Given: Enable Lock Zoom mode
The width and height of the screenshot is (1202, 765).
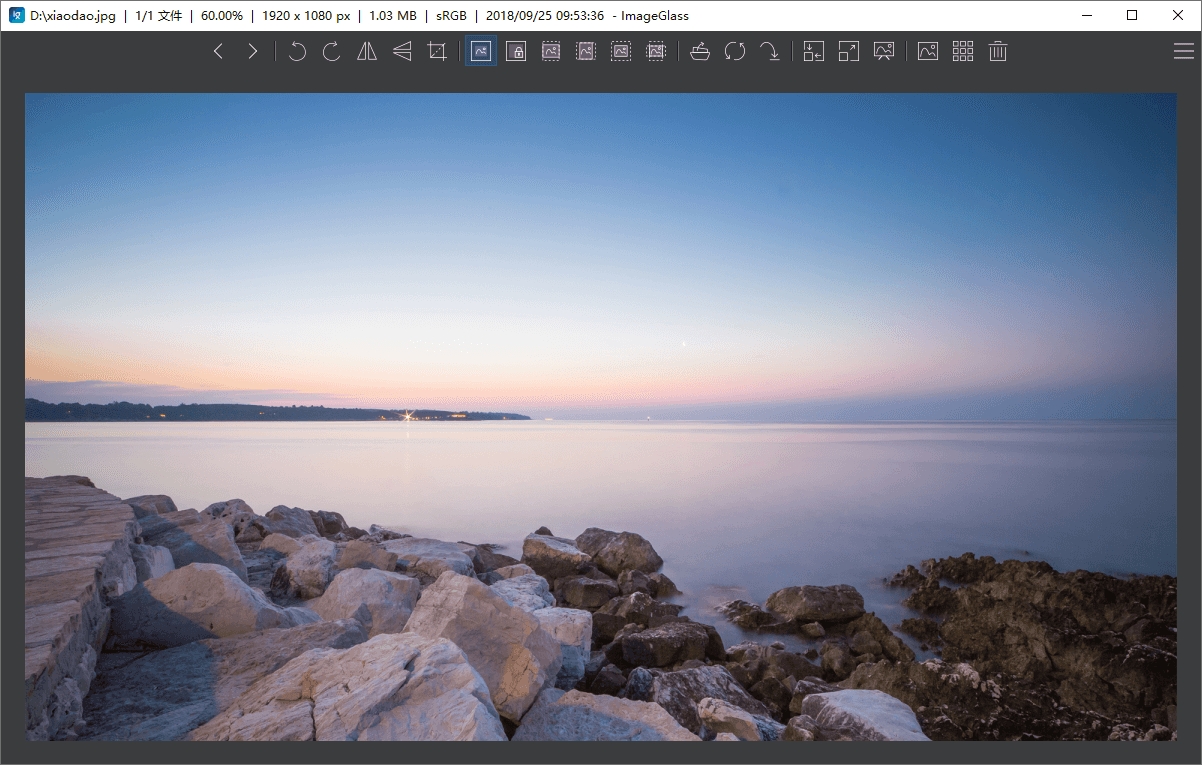Looking at the screenshot, I should tap(516, 51).
